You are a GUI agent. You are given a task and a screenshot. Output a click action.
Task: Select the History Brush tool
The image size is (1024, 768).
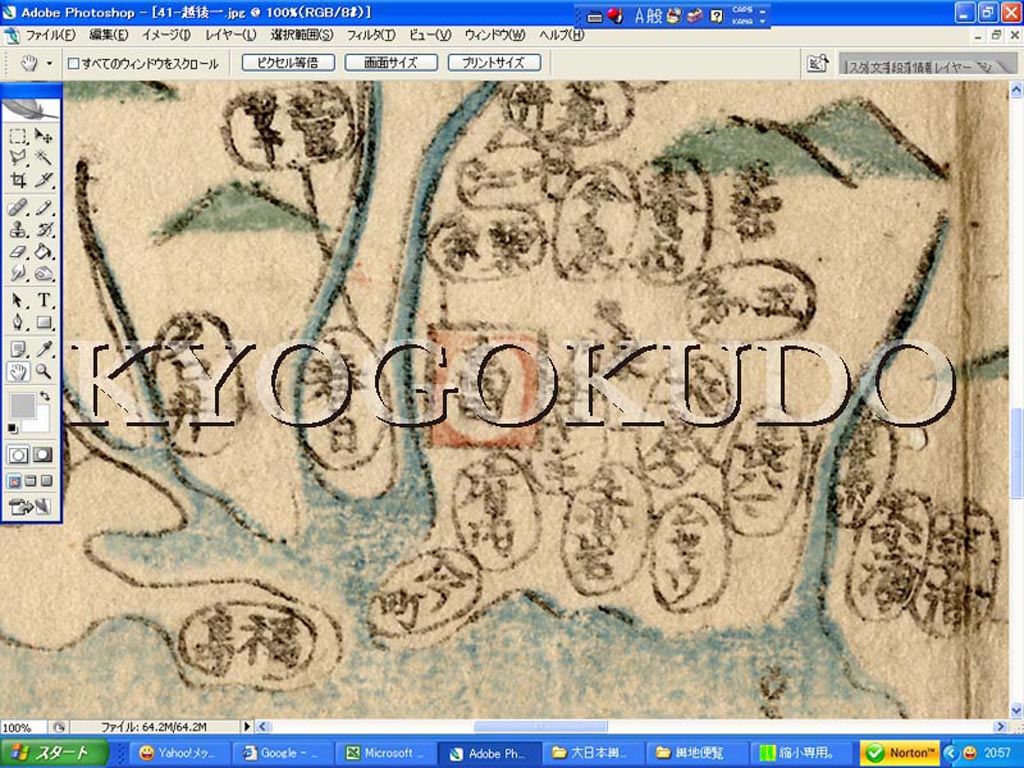(43, 229)
